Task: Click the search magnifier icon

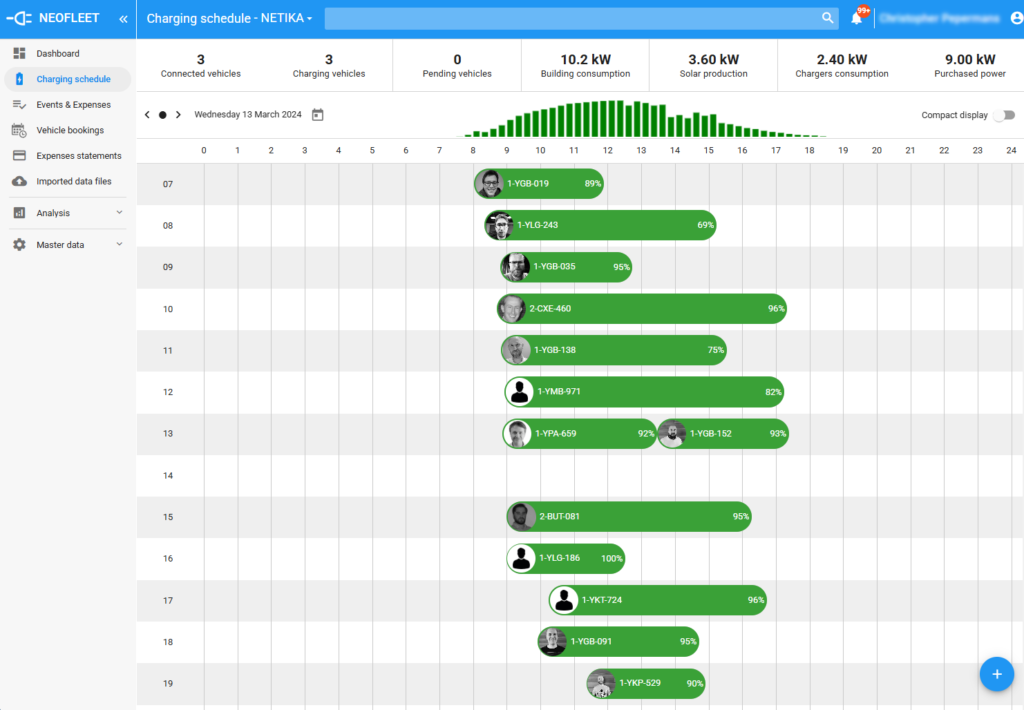Action: tap(827, 18)
